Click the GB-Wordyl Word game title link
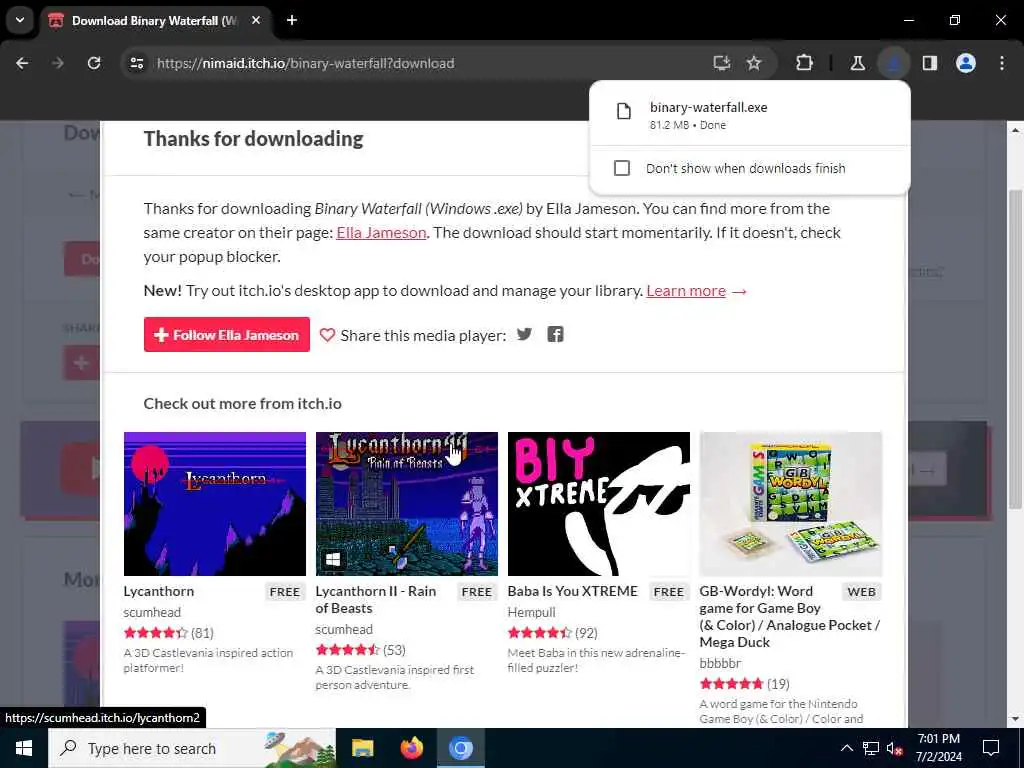The image size is (1024, 768). point(790,616)
